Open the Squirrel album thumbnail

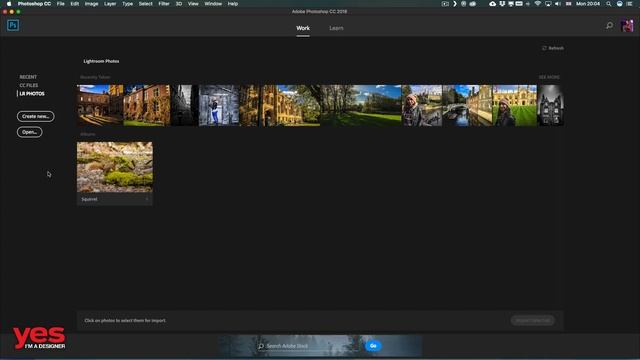[x=115, y=167]
